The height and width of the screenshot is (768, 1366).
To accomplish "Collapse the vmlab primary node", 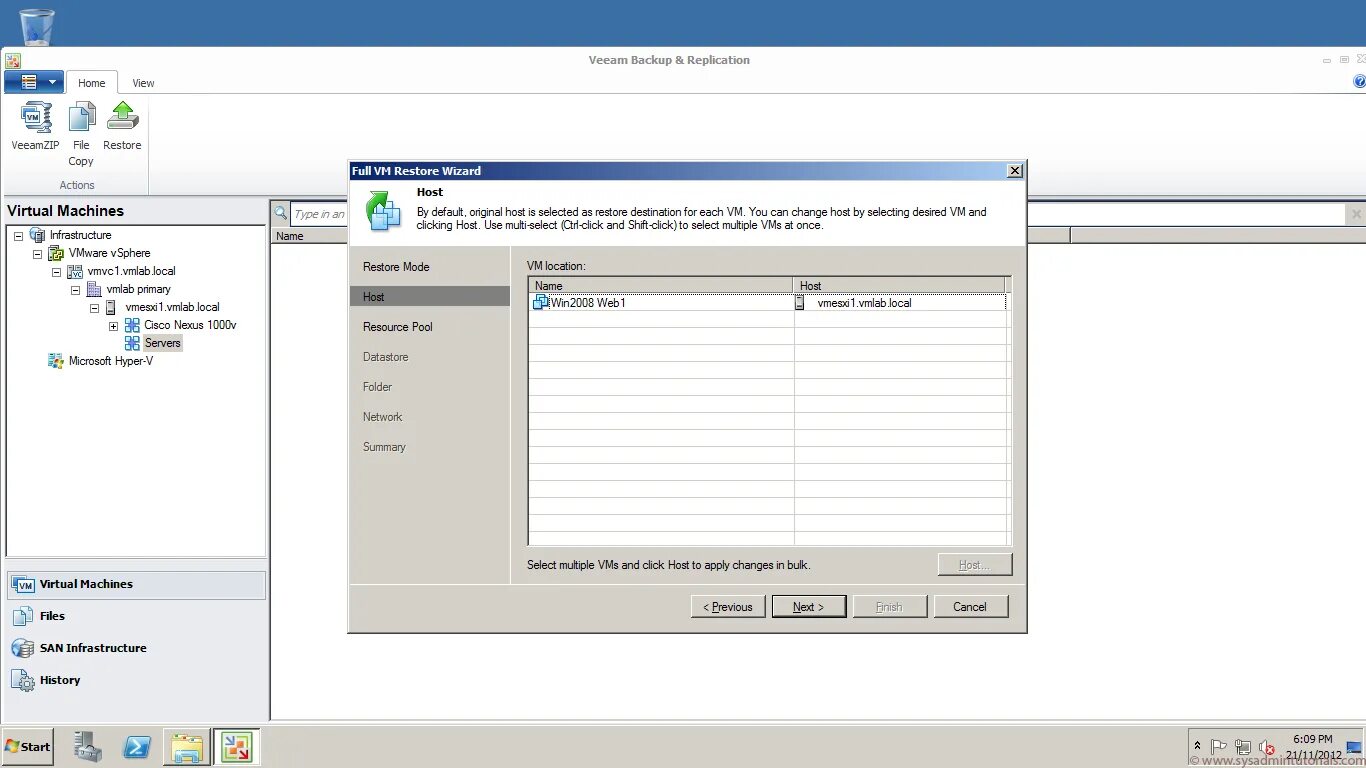I will 75,289.
